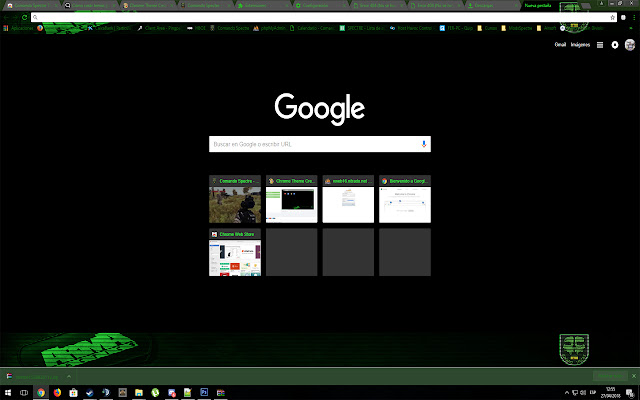Open the downloaded file in downloads bar

[x=33, y=376]
